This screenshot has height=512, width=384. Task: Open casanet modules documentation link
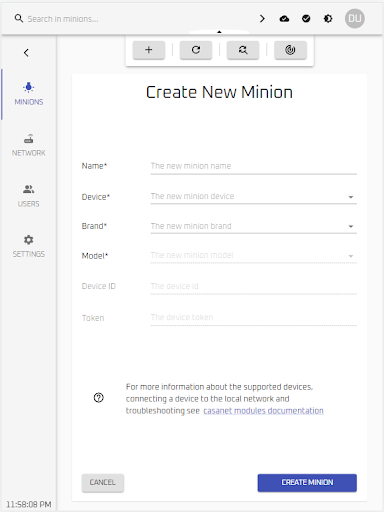point(263,411)
